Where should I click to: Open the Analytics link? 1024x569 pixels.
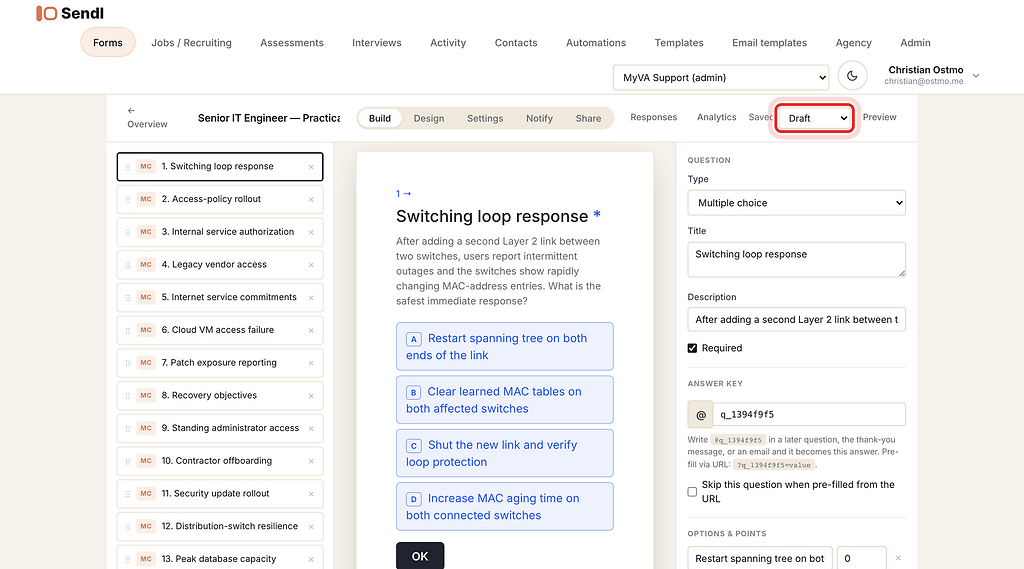pos(716,117)
